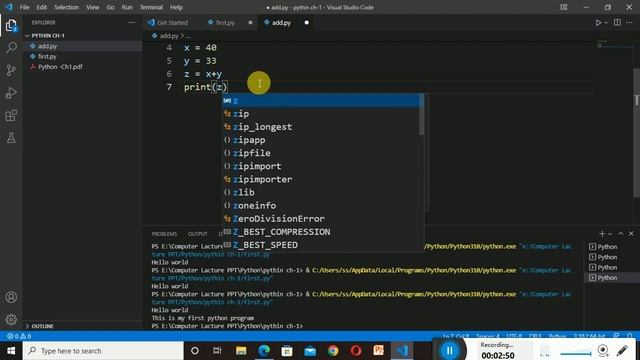
Task: Open the recorder pen annotation tool
Action: tap(622, 350)
